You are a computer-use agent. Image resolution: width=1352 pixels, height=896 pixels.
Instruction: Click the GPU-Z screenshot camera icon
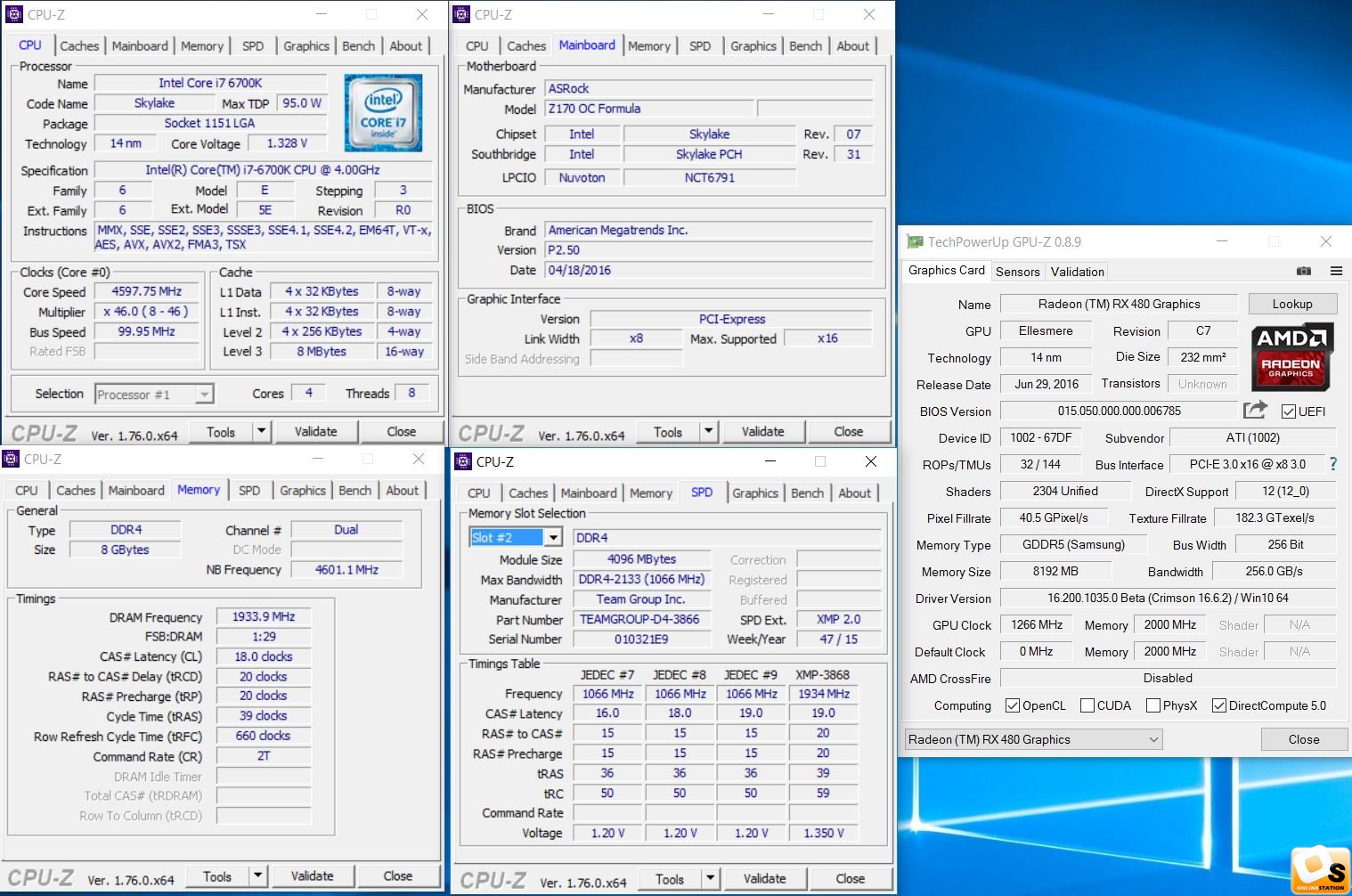[x=1304, y=271]
